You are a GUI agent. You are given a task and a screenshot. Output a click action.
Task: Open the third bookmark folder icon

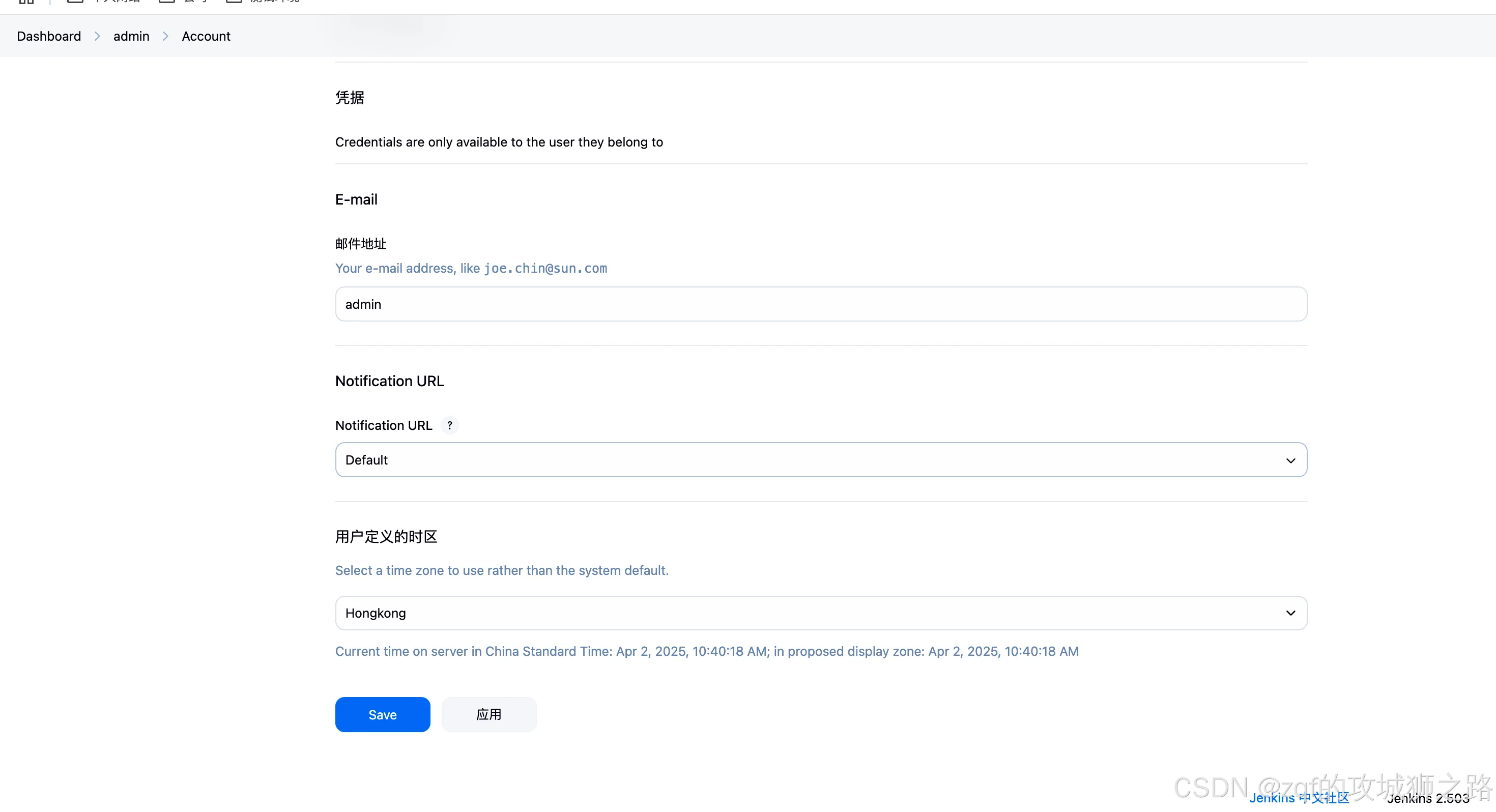[234, 2]
